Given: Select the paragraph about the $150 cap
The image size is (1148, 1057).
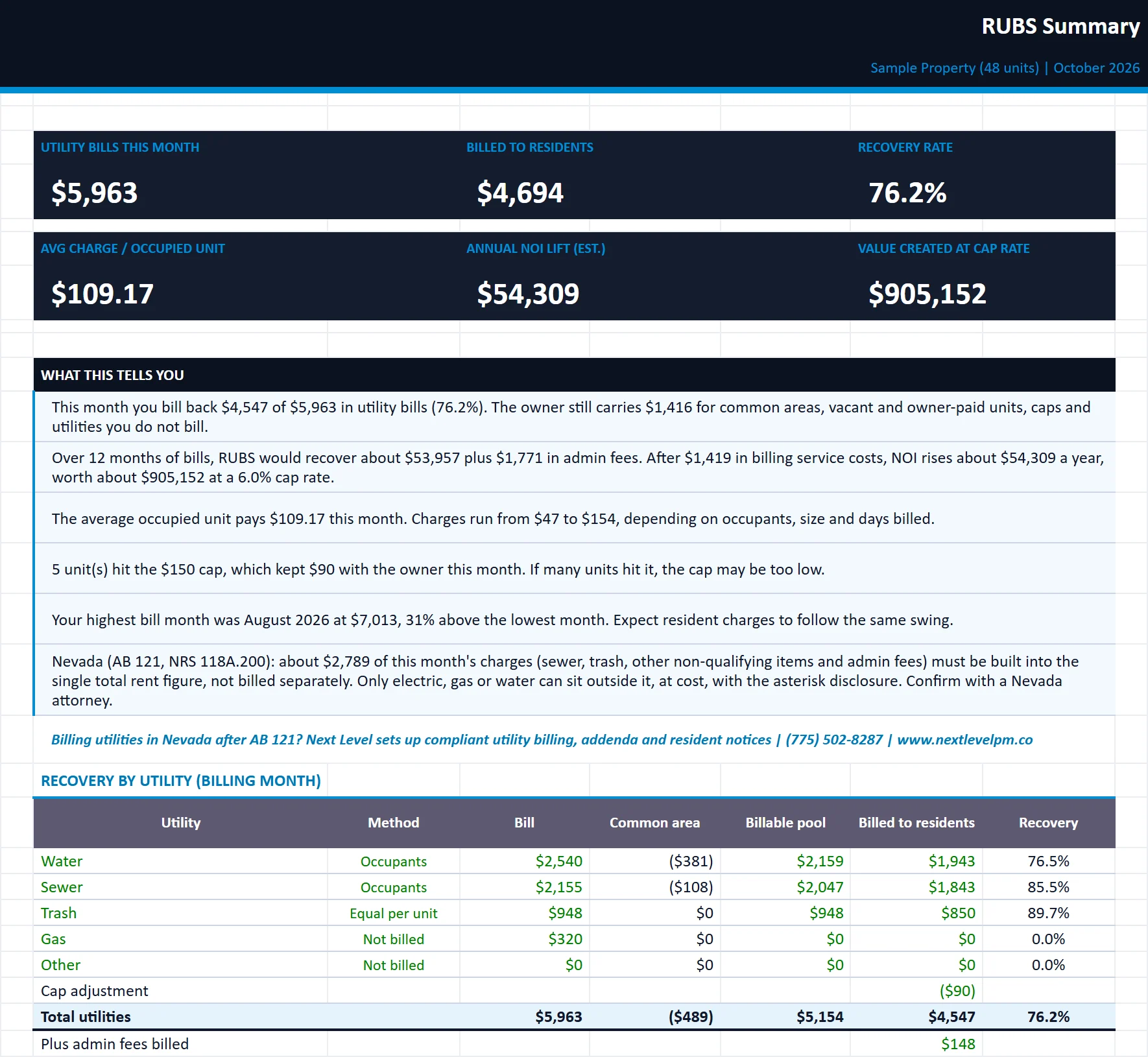Looking at the screenshot, I should [x=438, y=569].
